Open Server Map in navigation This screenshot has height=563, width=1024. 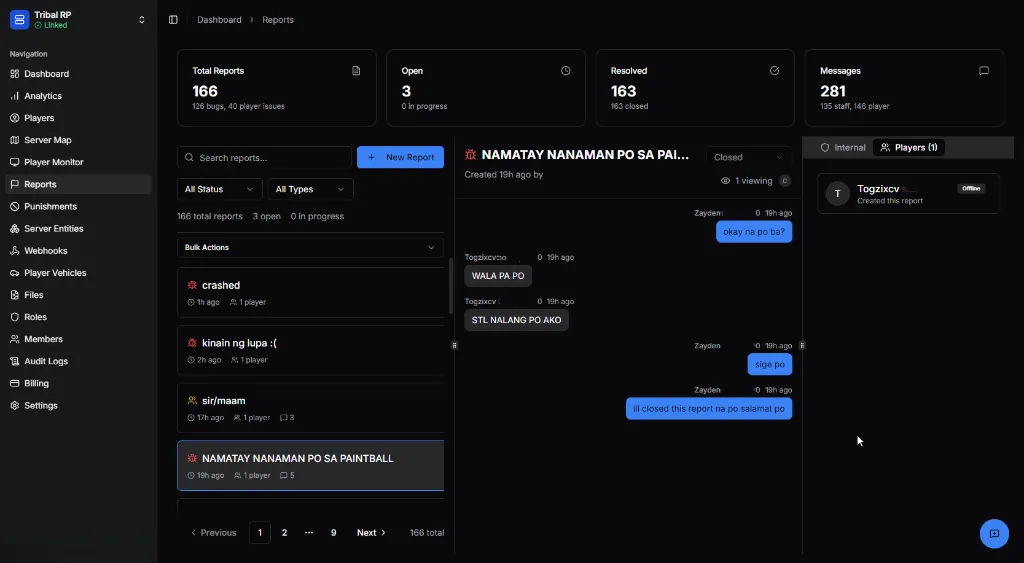pyautogui.click(x=78, y=140)
